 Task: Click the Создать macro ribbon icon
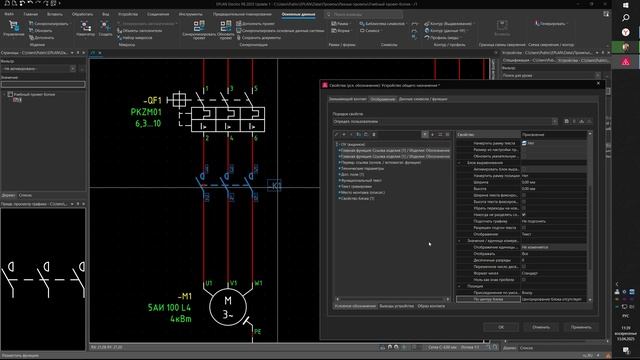pos(105,29)
